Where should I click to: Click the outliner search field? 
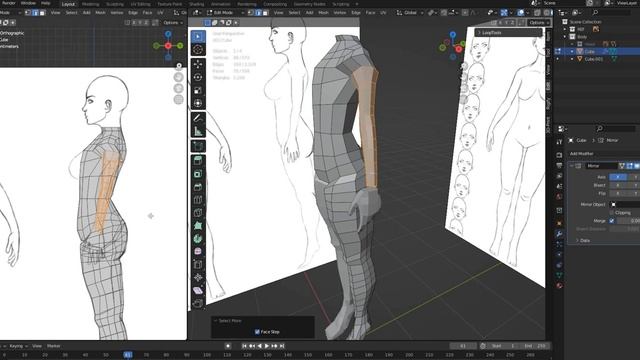coord(608,13)
